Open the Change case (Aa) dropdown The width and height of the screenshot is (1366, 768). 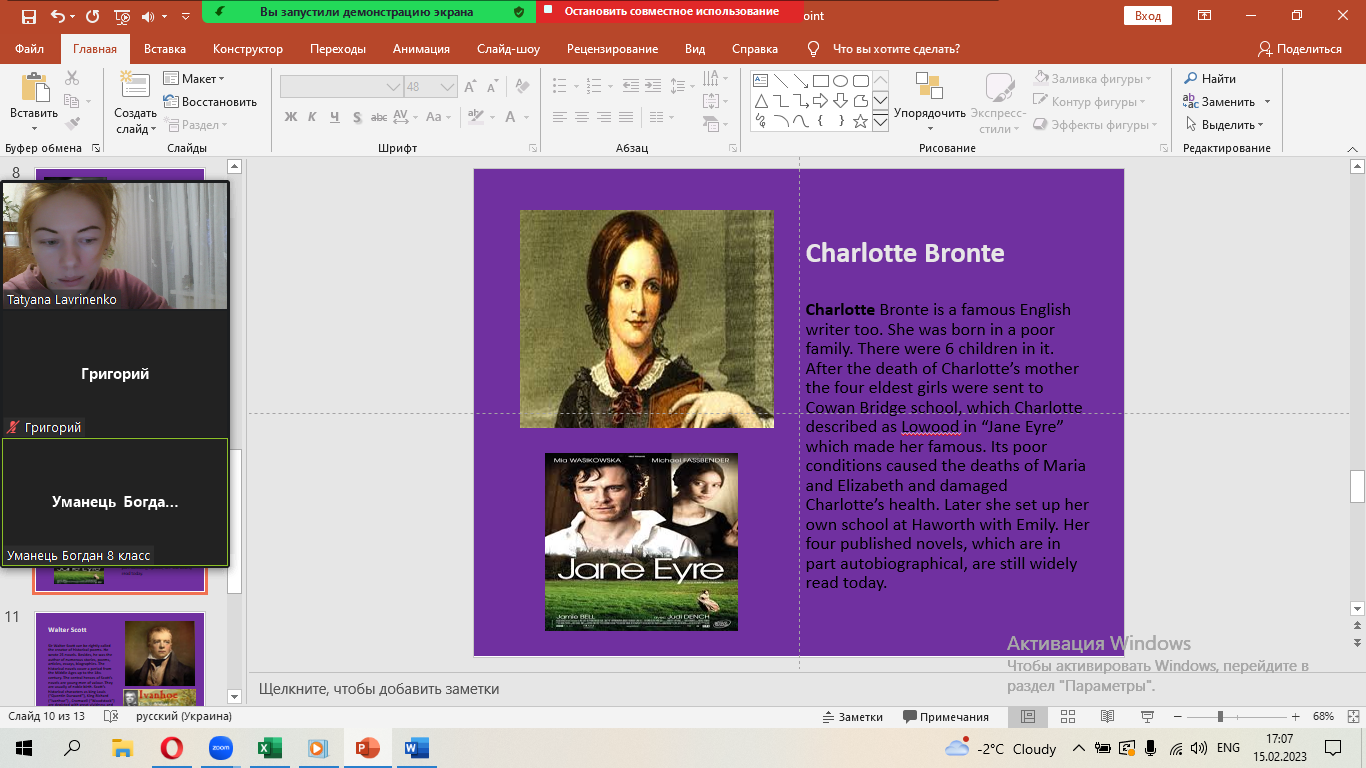(x=438, y=117)
